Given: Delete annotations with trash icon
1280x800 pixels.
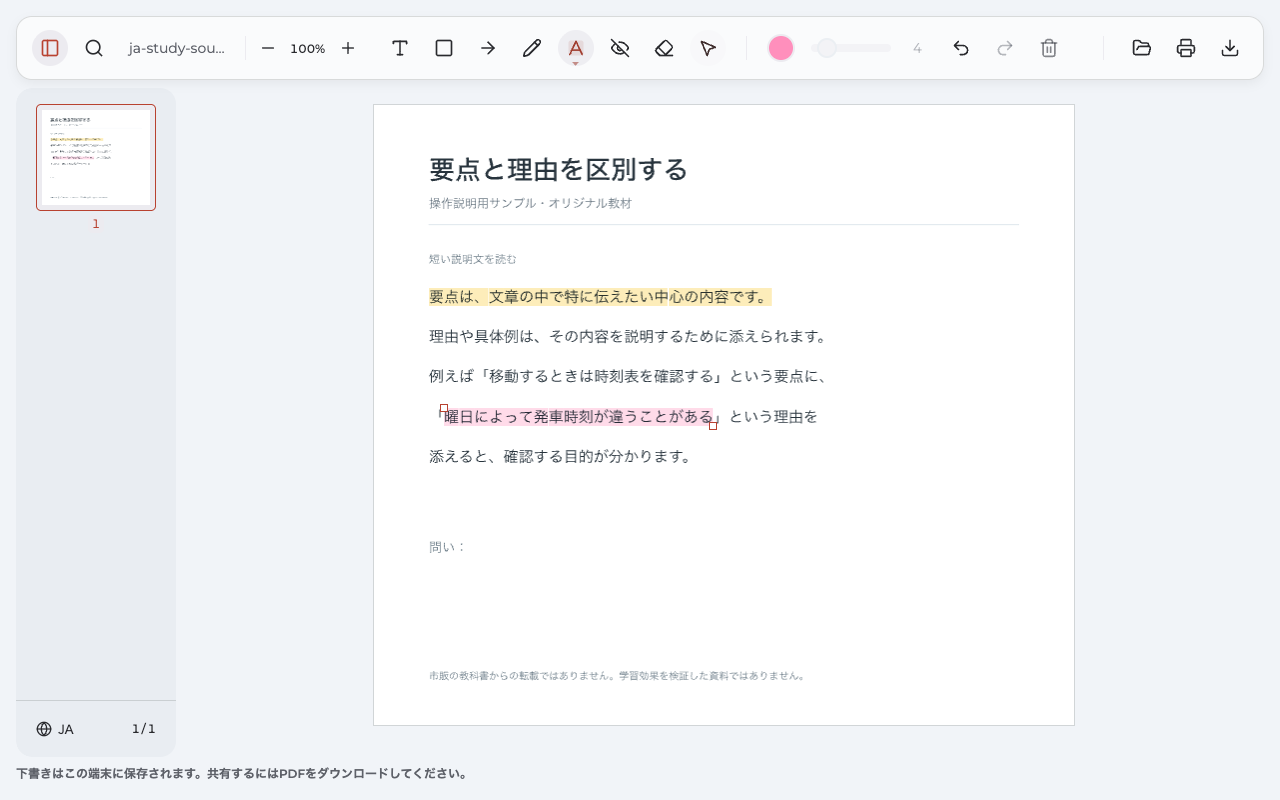Looking at the screenshot, I should click(1049, 48).
